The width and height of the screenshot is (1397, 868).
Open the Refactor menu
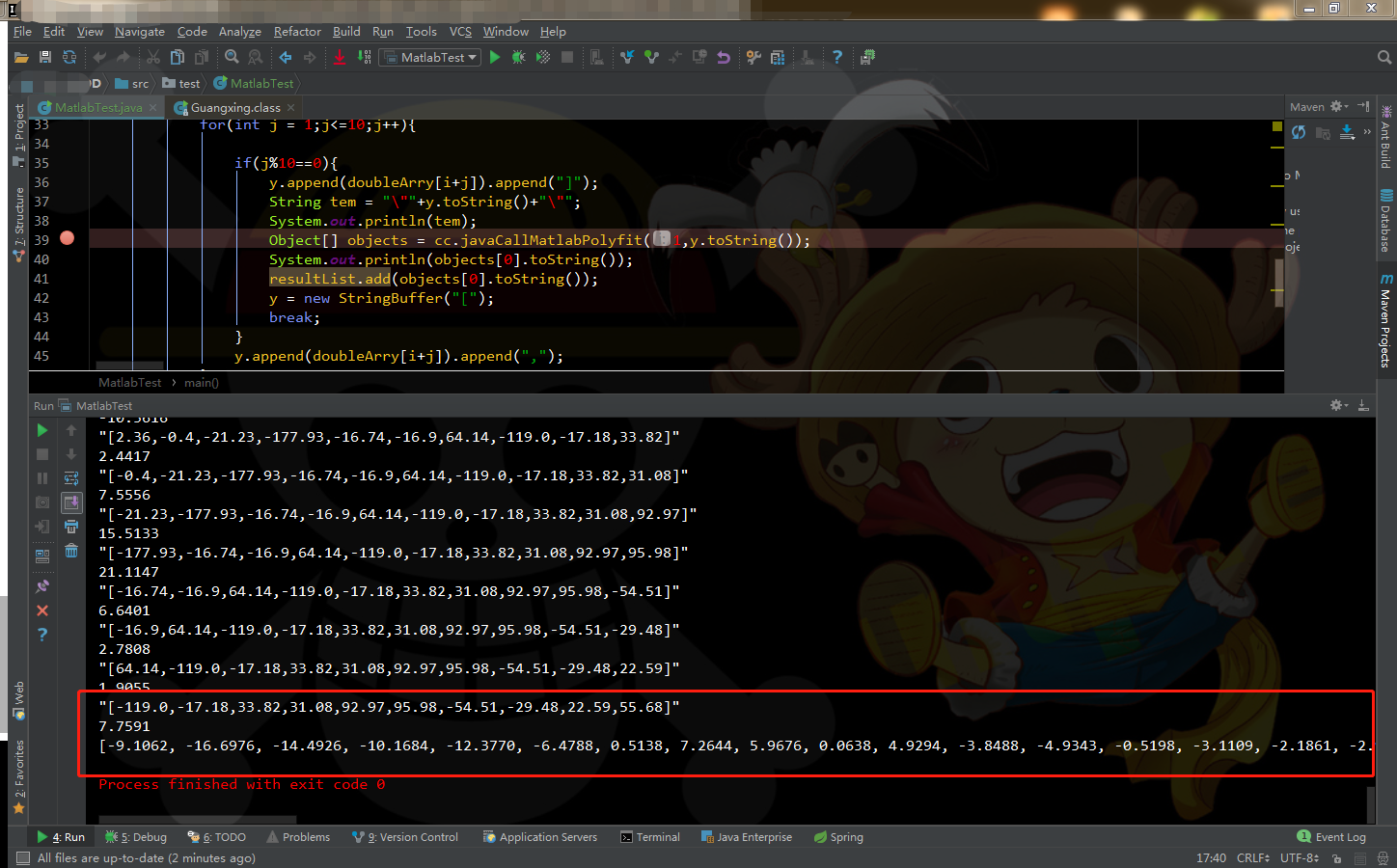click(x=297, y=32)
